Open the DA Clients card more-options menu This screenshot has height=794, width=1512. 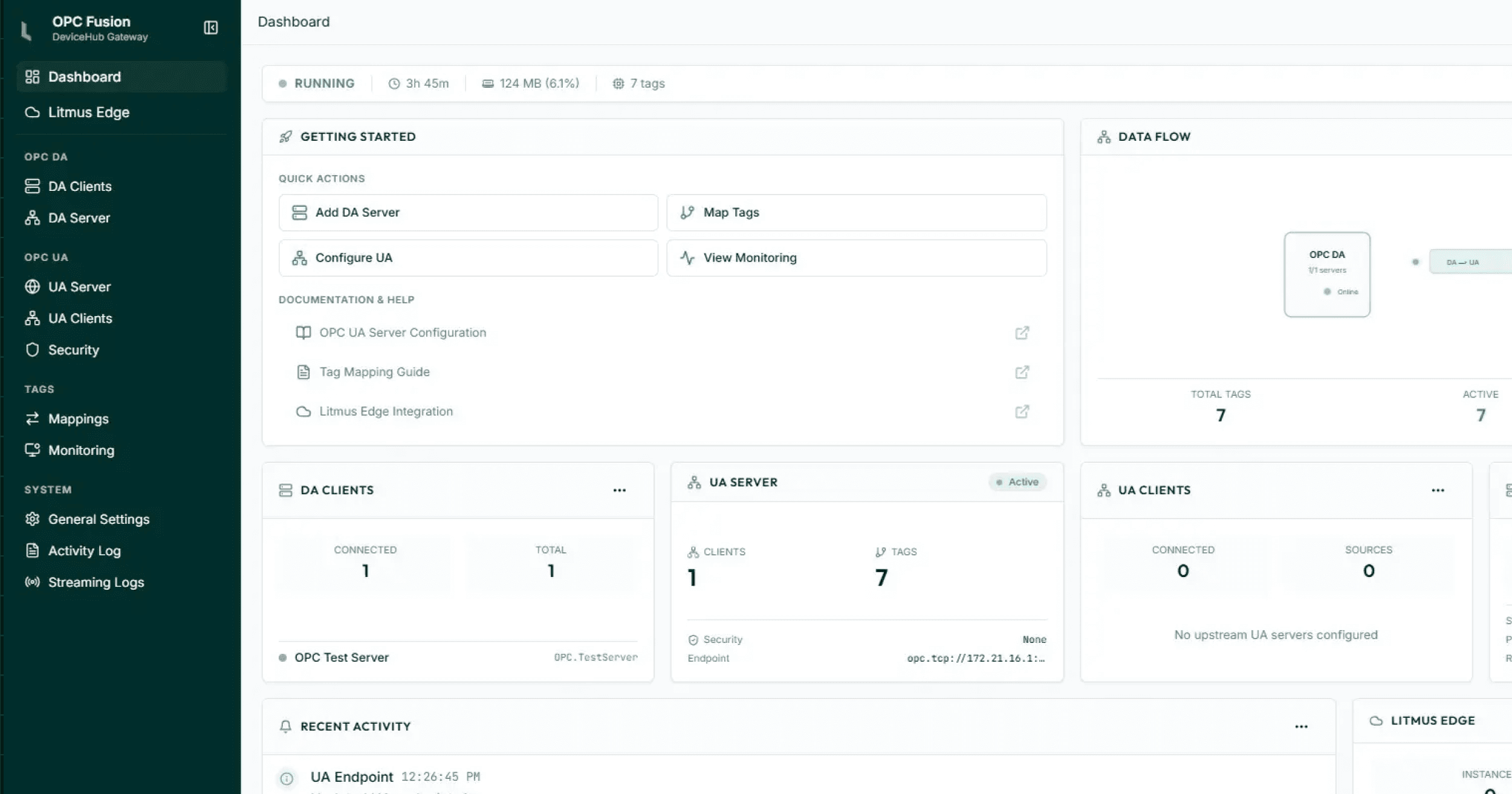coord(619,490)
